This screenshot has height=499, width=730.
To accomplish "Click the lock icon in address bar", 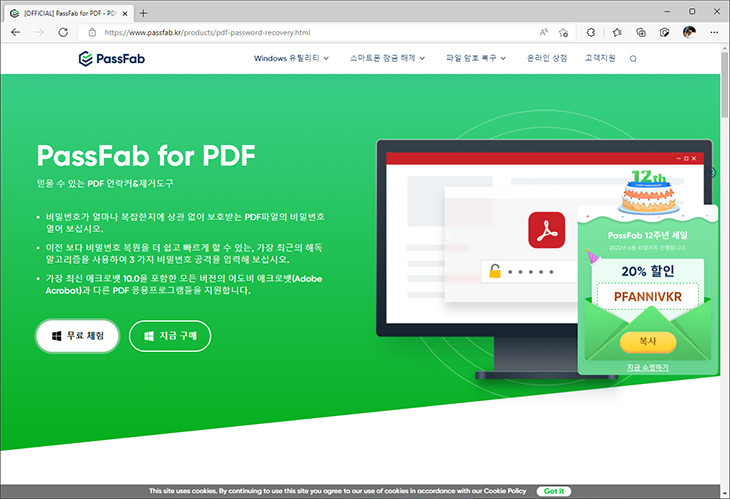I will click(x=92, y=32).
